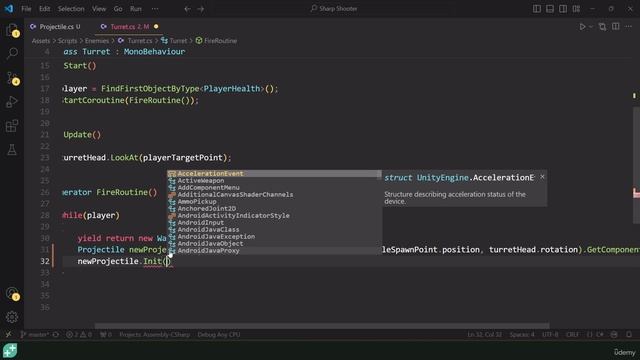Image resolution: width=640 pixels, height=360 pixels.
Task: Click Projects: Assembly-CSharp status item
Action: (x=154, y=335)
